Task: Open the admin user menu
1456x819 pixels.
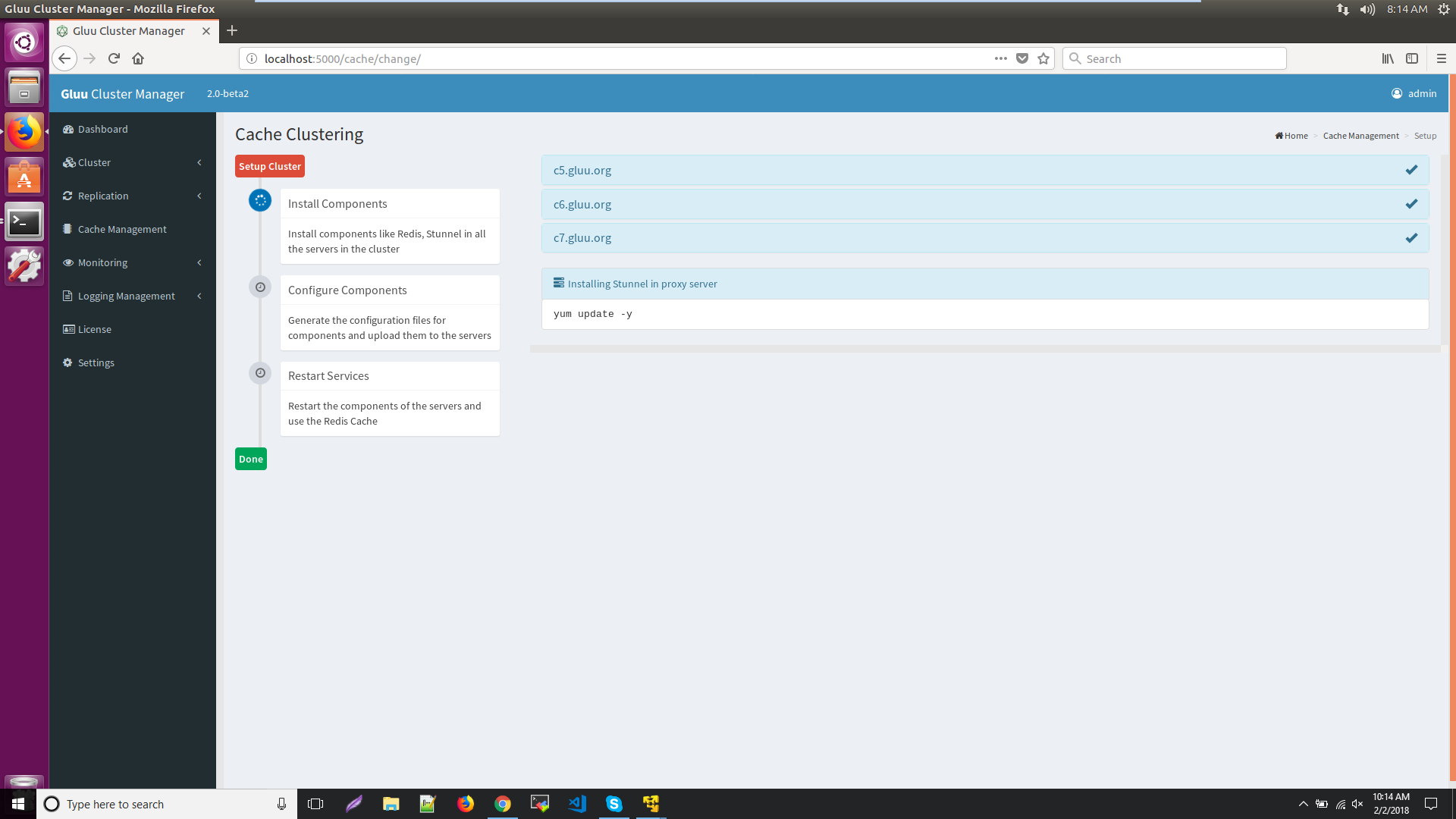Action: 1414,93
